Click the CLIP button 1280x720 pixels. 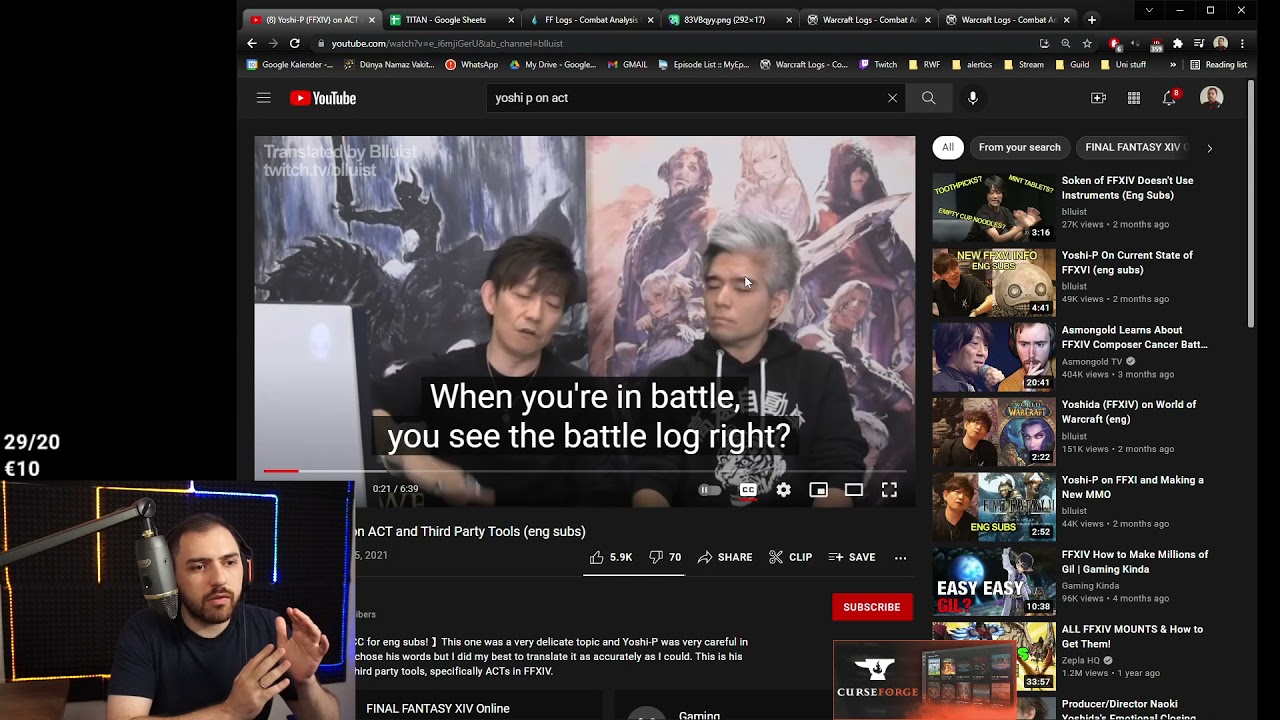click(x=790, y=557)
